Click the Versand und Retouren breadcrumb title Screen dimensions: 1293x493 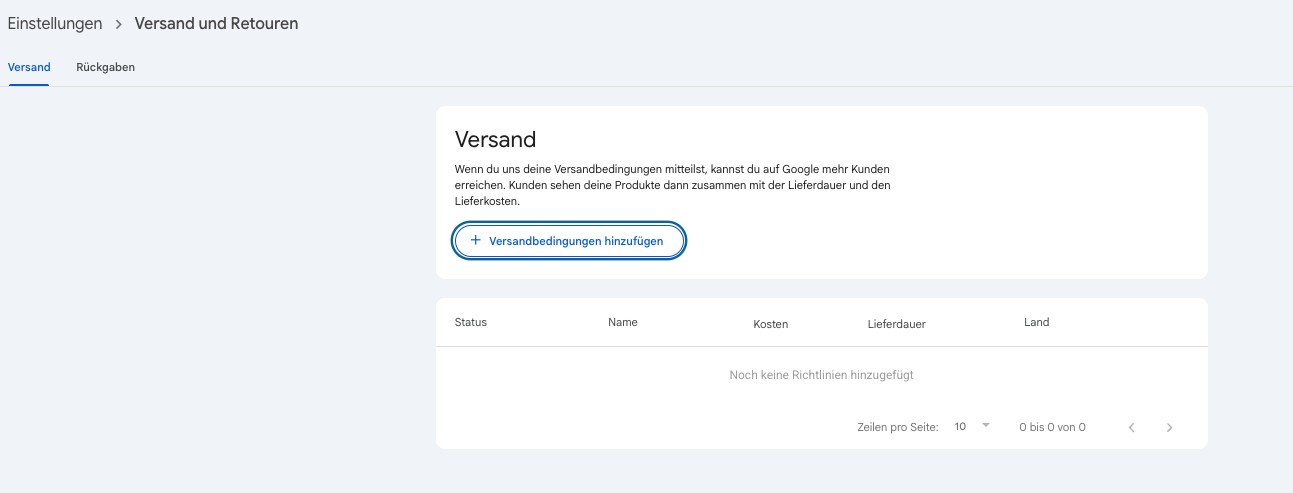(216, 23)
